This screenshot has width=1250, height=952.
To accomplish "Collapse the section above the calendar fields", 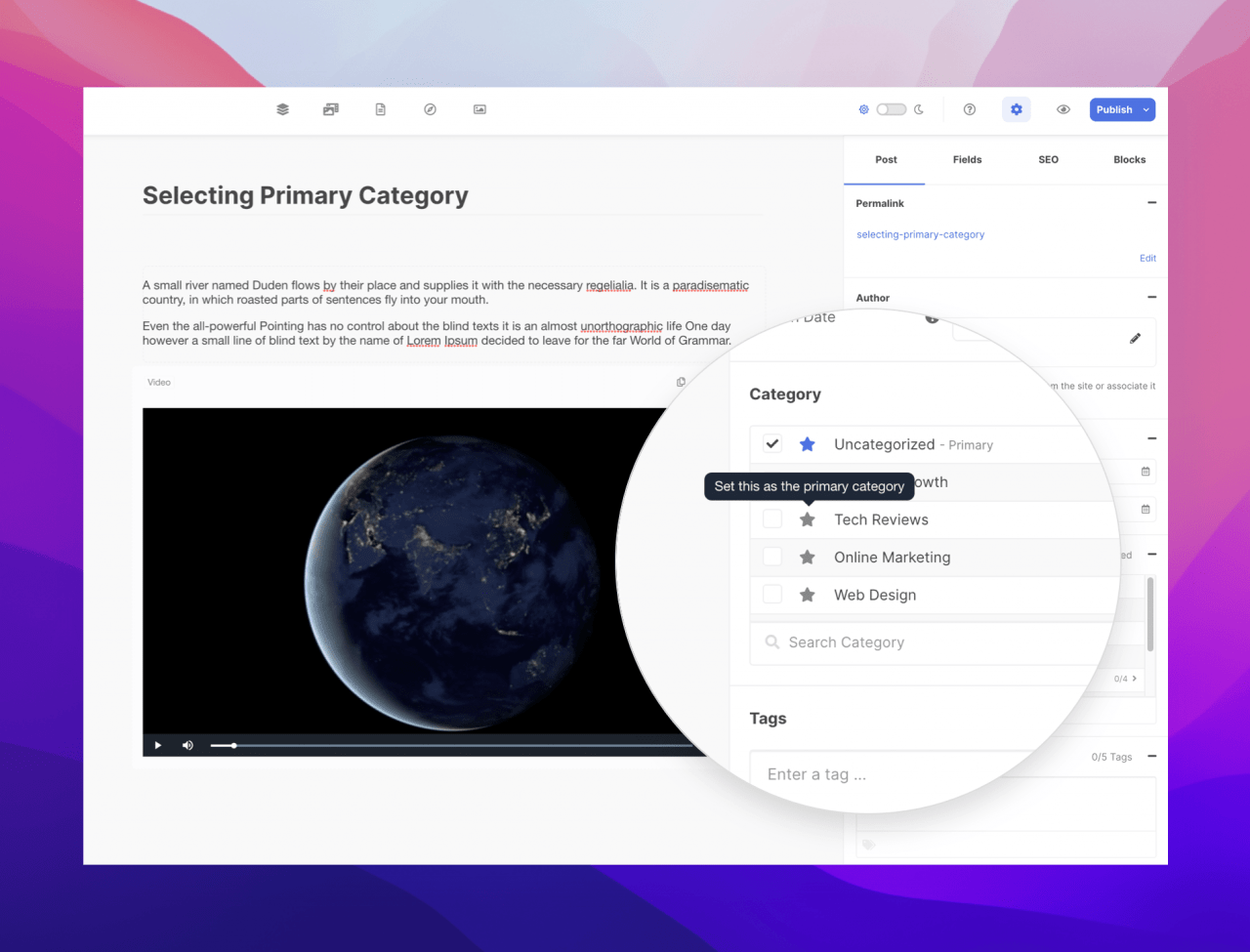I will click(x=1151, y=438).
